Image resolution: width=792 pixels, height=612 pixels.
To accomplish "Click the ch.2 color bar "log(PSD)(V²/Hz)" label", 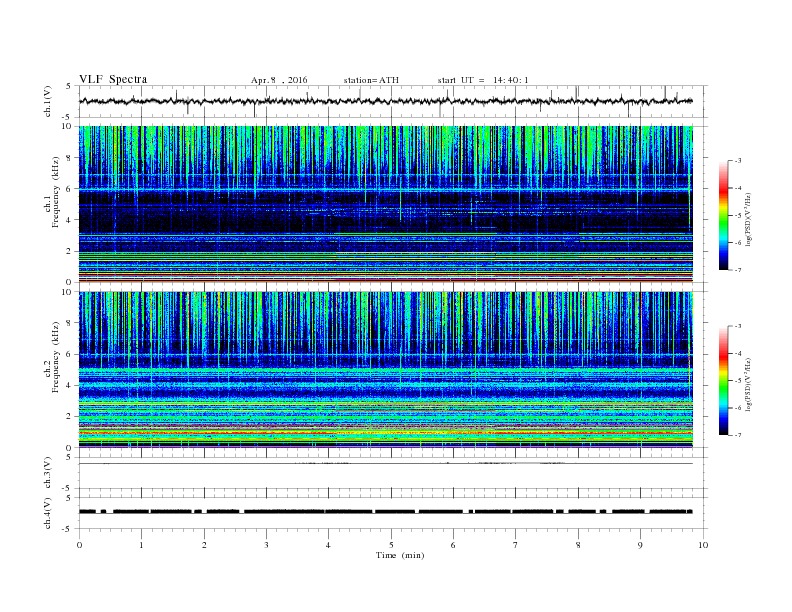I will pyautogui.click(x=748, y=384).
